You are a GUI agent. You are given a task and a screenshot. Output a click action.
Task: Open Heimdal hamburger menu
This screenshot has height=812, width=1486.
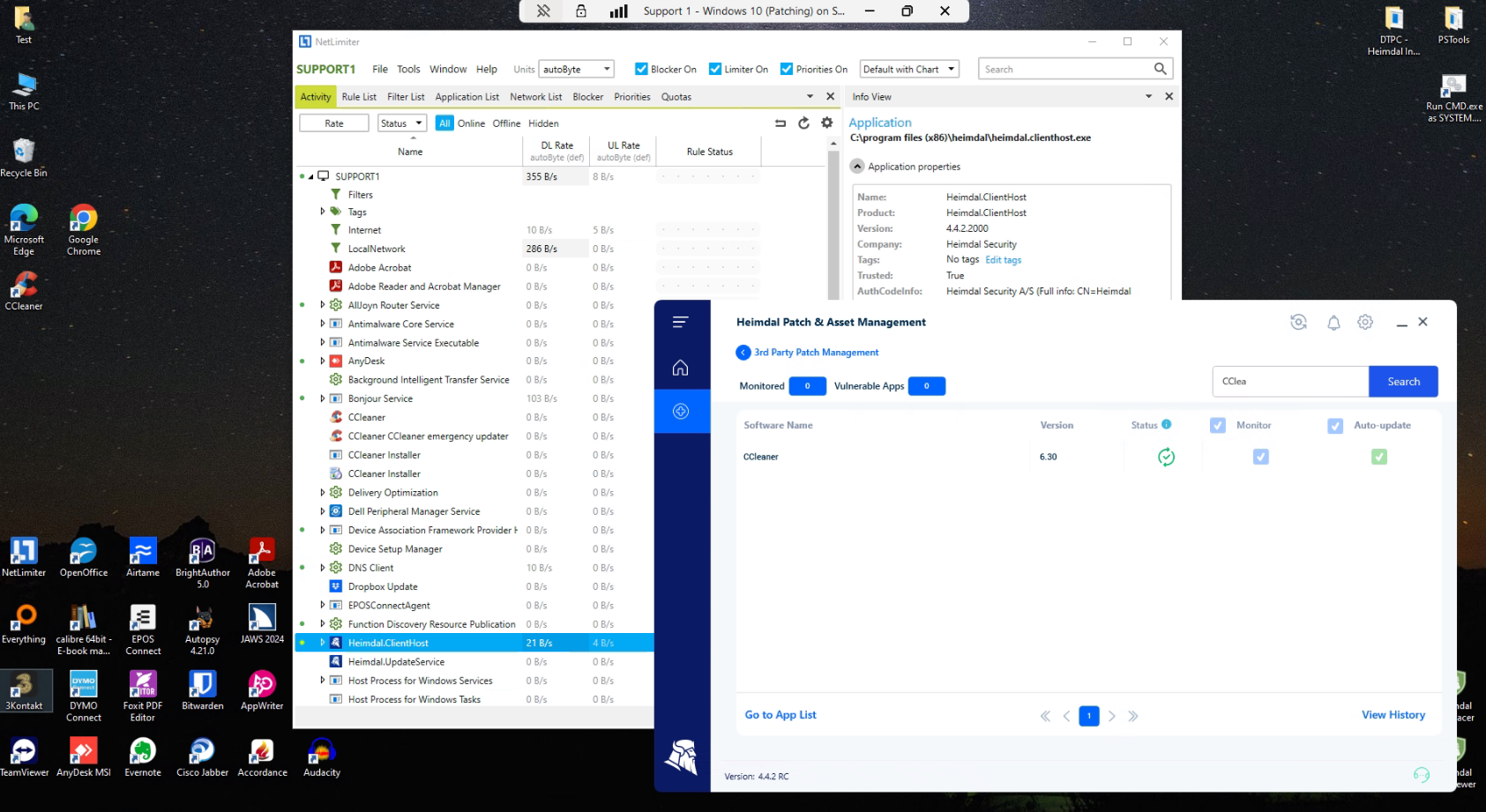coord(680,322)
